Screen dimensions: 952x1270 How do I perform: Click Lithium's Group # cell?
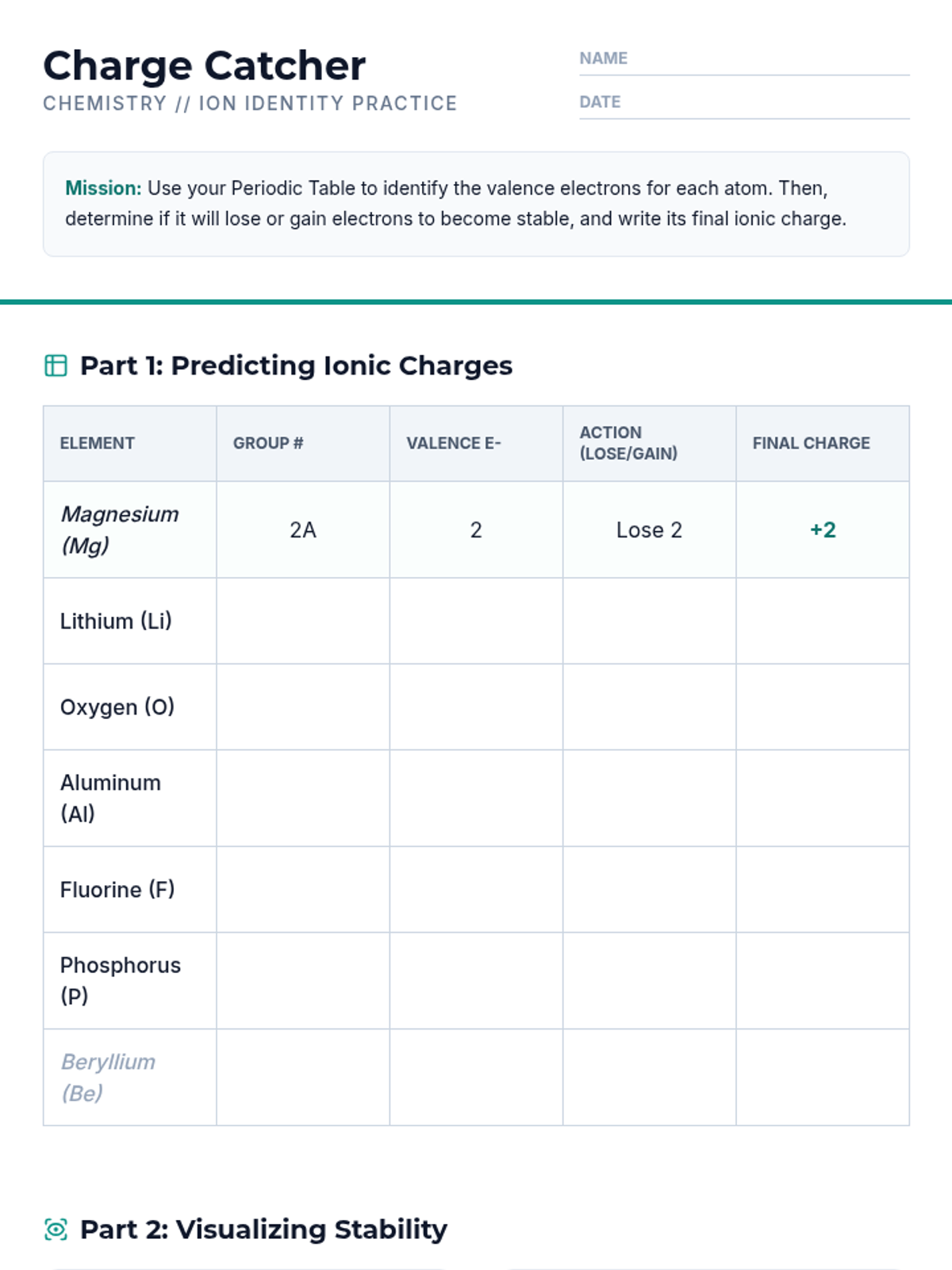click(x=303, y=621)
